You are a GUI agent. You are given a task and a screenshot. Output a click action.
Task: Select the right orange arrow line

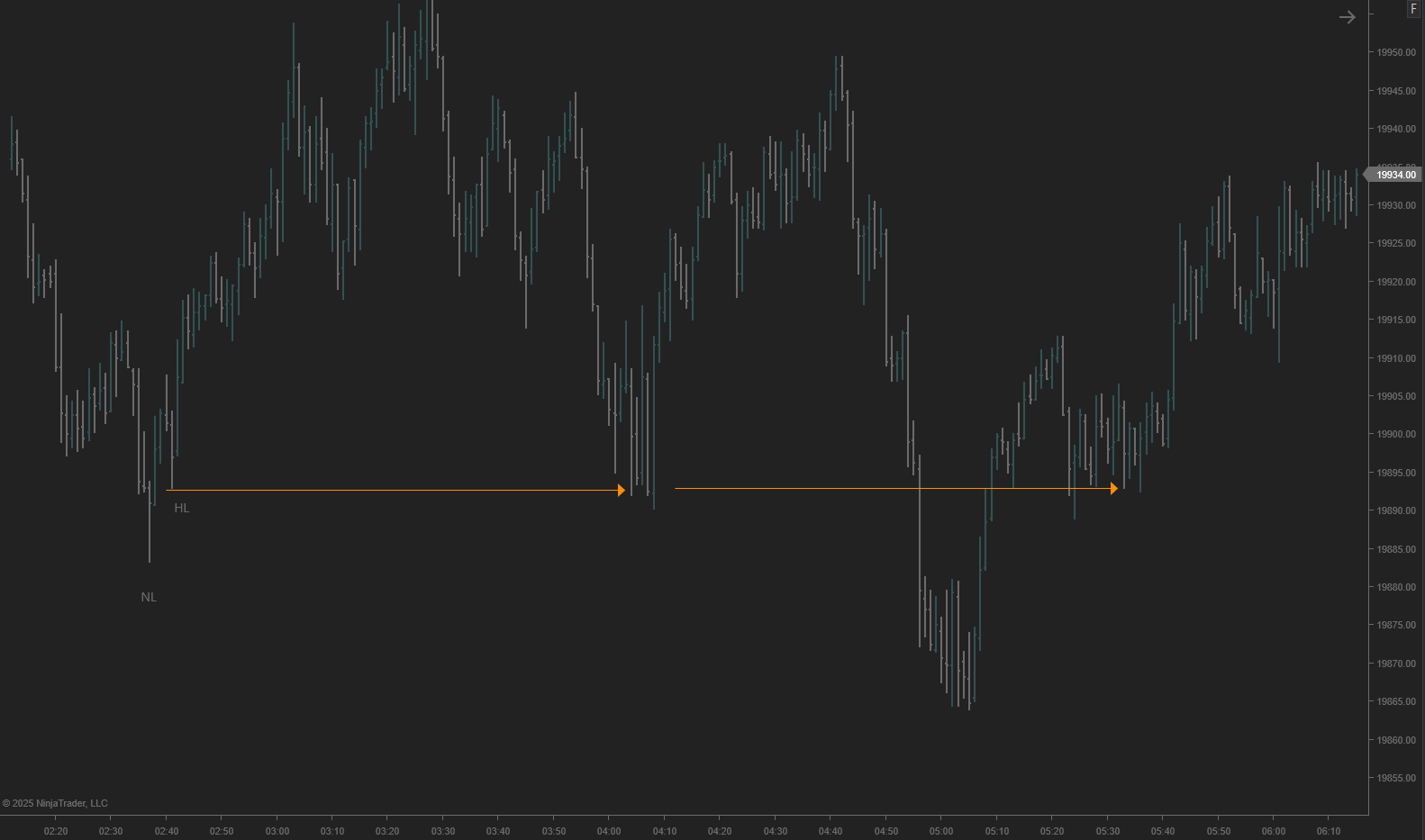[892, 488]
